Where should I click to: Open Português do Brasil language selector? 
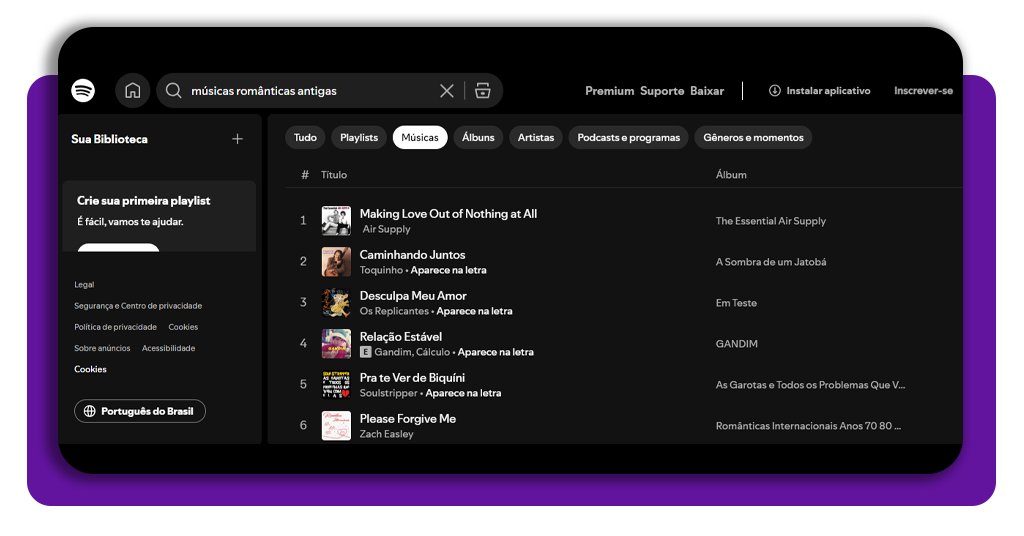tap(140, 411)
